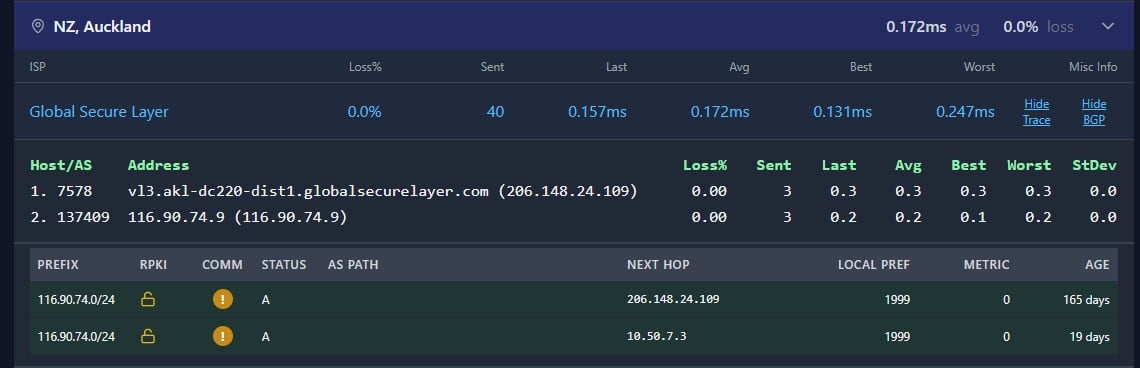Click the 0.131ms Best latency value
This screenshot has height=368, width=1140.
843,112
